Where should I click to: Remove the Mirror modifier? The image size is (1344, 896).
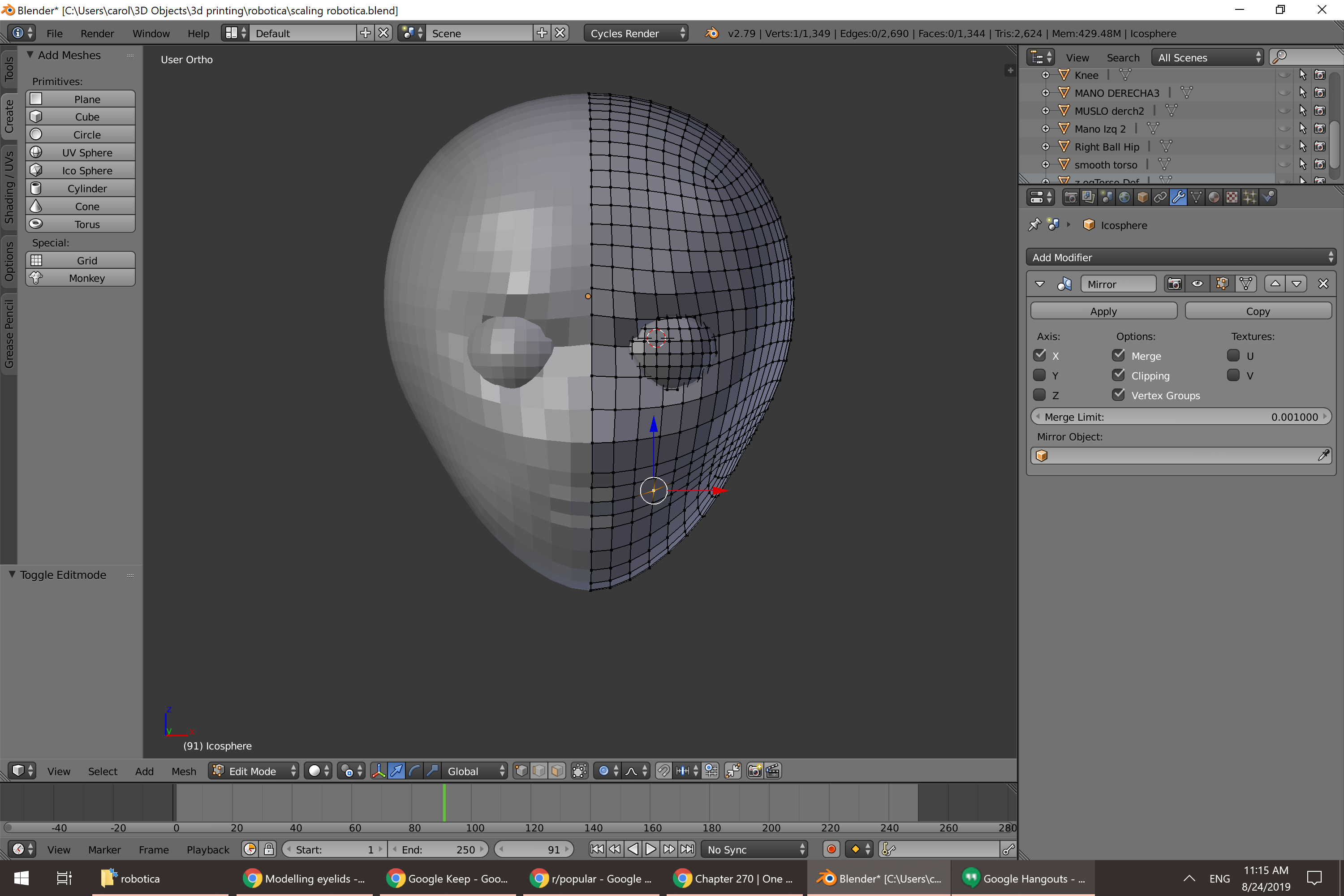coord(1323,284)
